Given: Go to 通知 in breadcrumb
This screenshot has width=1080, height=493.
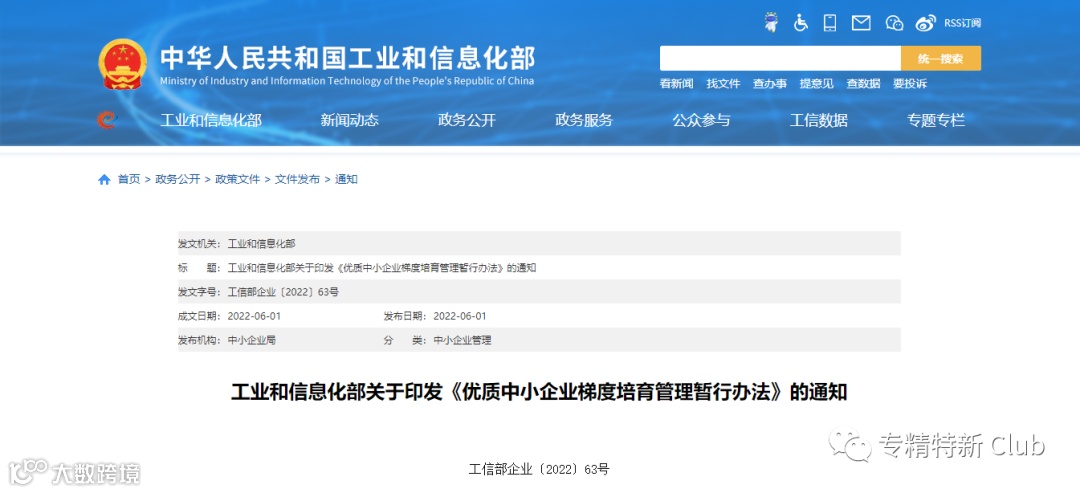Looking at the screenshot, I should tap(346, 180).
